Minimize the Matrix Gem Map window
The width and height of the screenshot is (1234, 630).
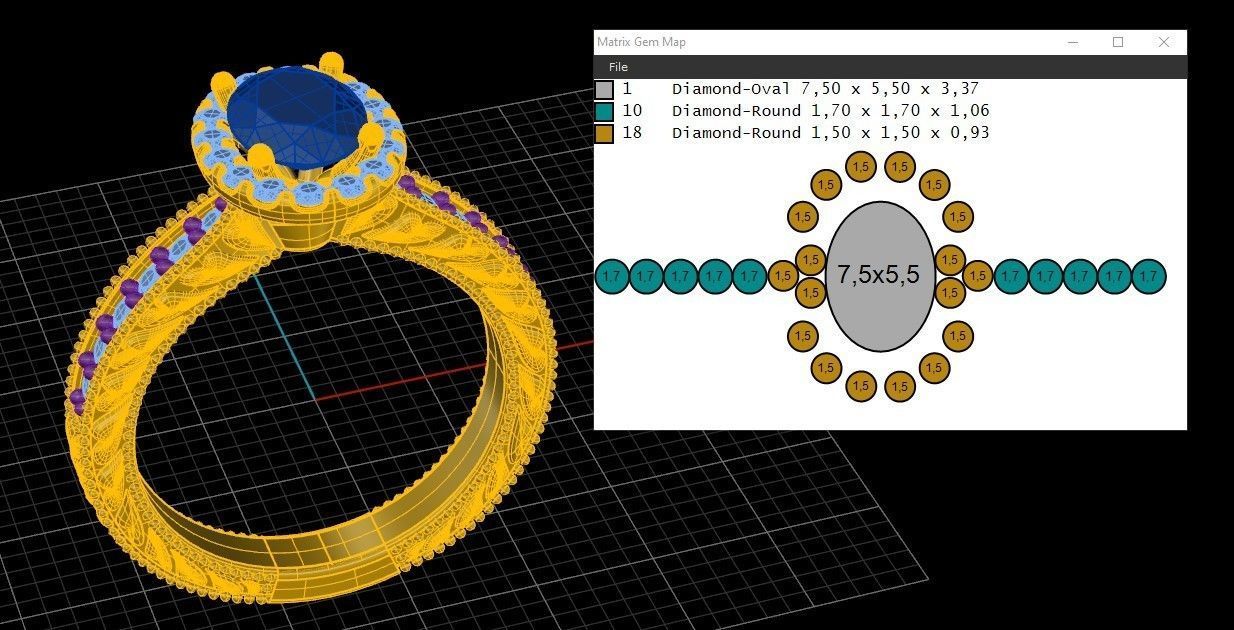pos(1073,42)
